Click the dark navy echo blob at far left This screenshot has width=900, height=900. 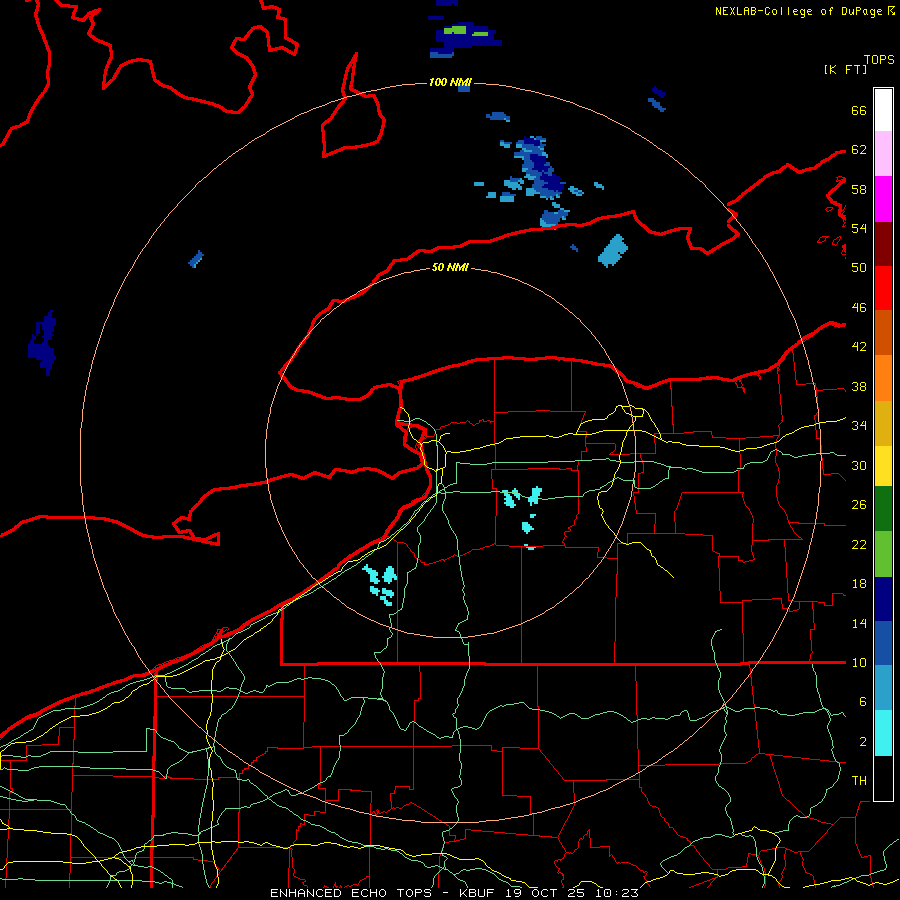click(42, 343)
